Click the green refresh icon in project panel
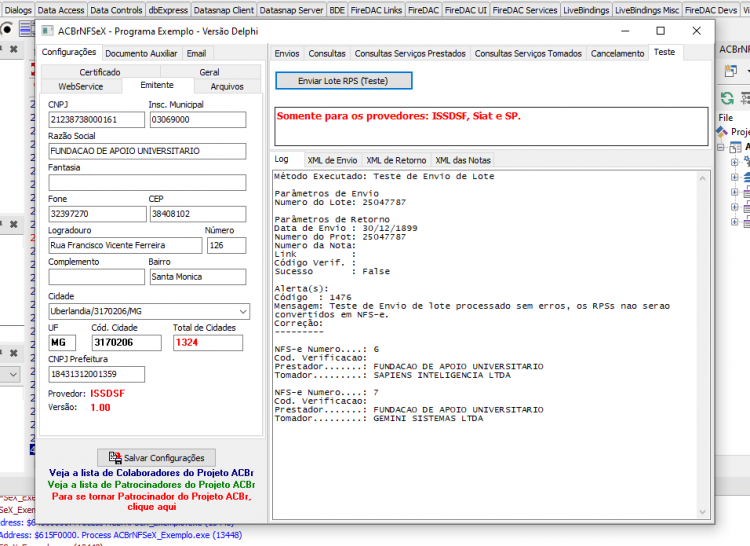This screenshot has height=546, width=750. [727, 98]
